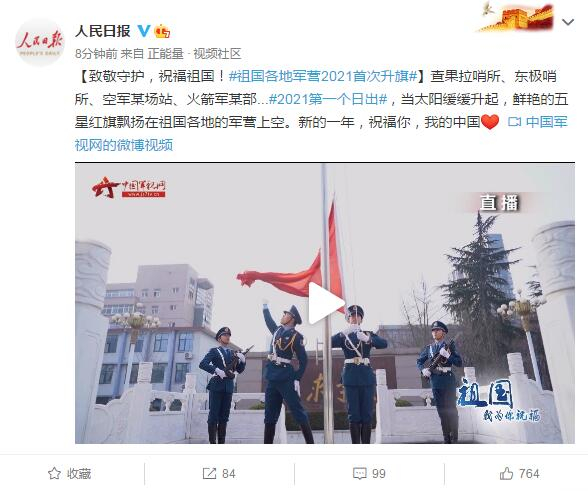
Task: Click the red heart emoji in post
Action: point(490,122)
